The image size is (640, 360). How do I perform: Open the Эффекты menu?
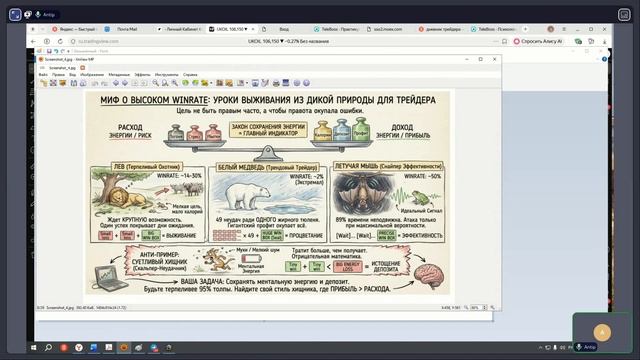[x=142, y=75]
